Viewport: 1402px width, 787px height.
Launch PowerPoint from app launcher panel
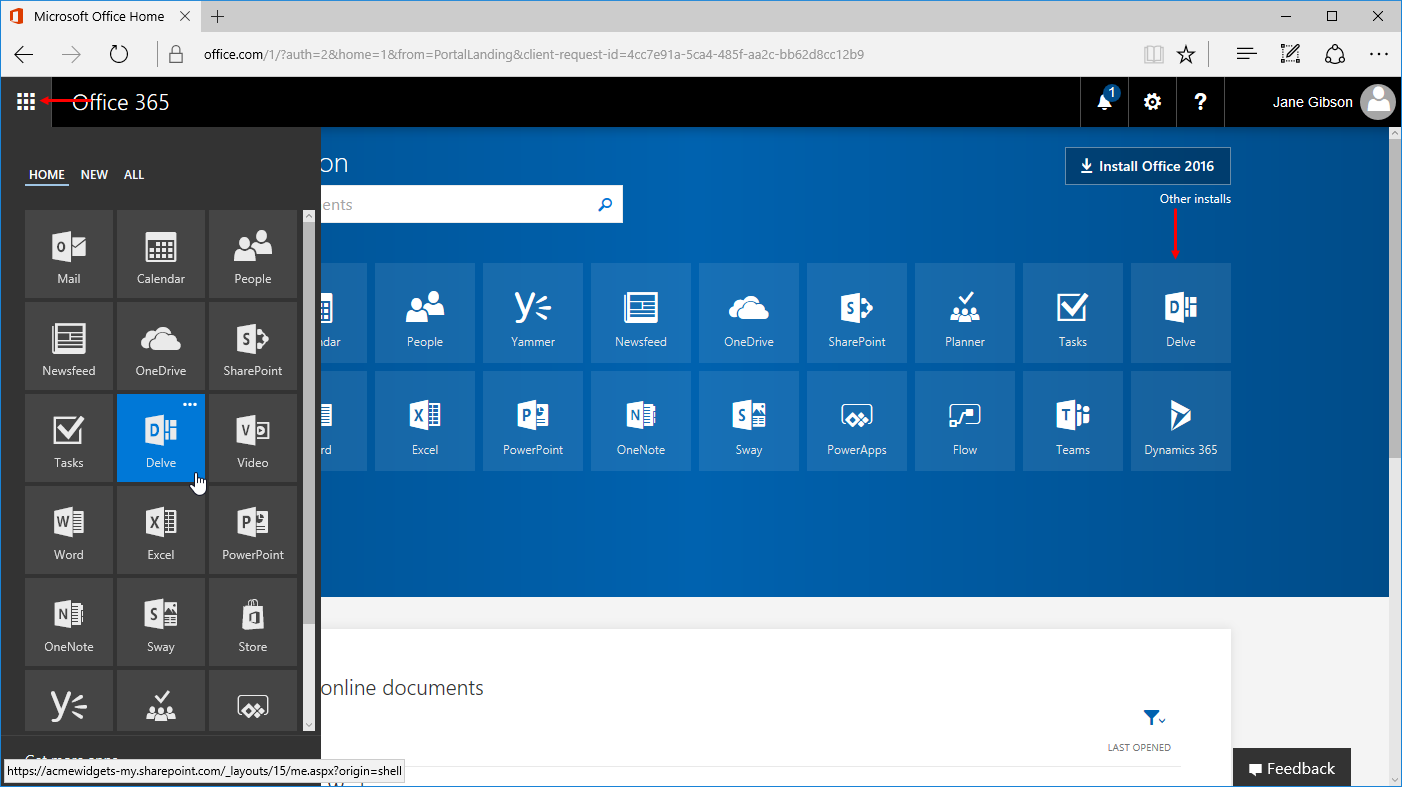pos(253,530)
